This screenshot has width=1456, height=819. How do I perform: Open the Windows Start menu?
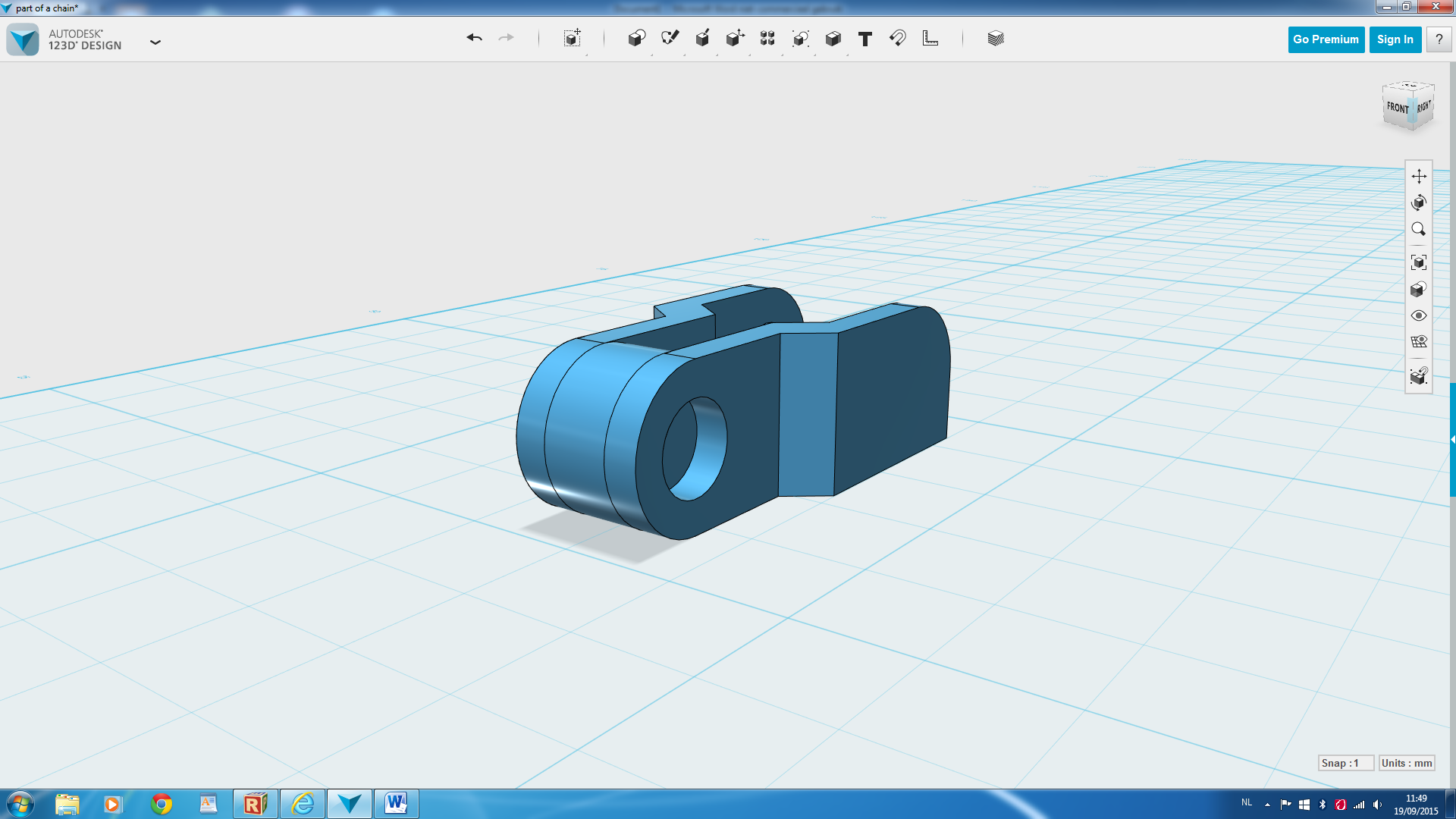click(x=20, y=804)
